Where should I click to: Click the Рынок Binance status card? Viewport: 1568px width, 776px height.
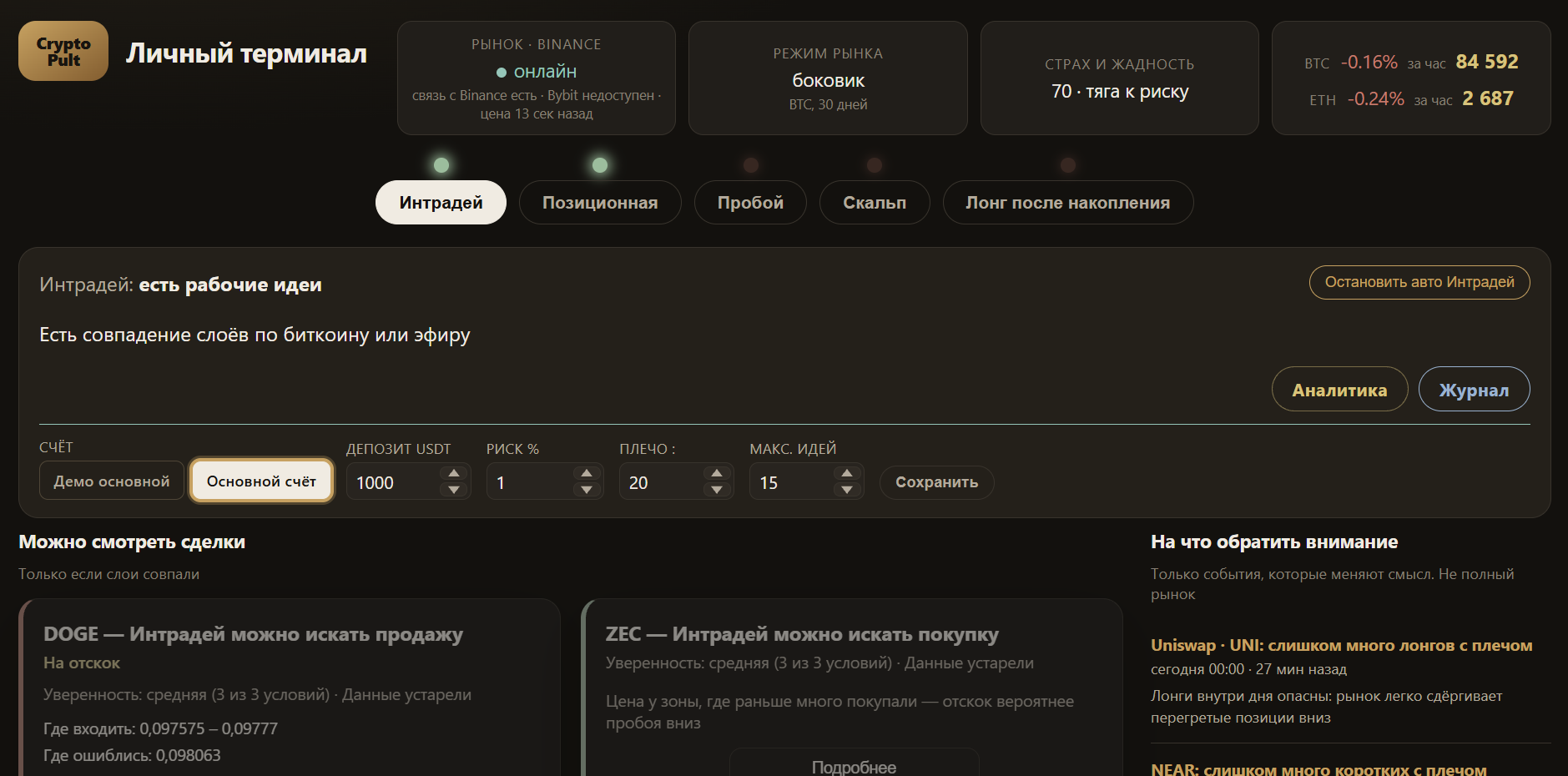(x=537, y=78)
